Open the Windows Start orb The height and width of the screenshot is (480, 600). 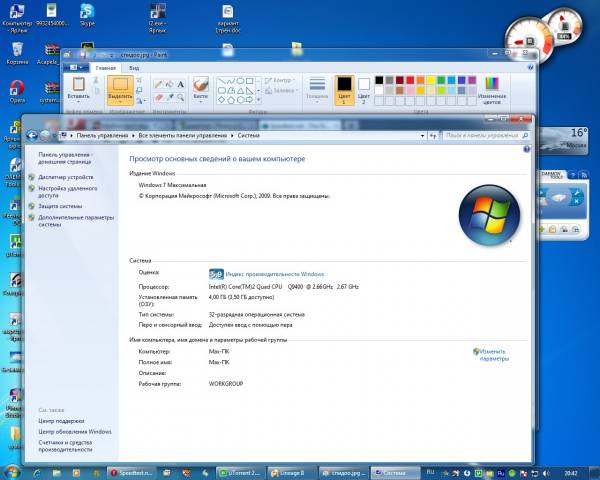(11, 472)
